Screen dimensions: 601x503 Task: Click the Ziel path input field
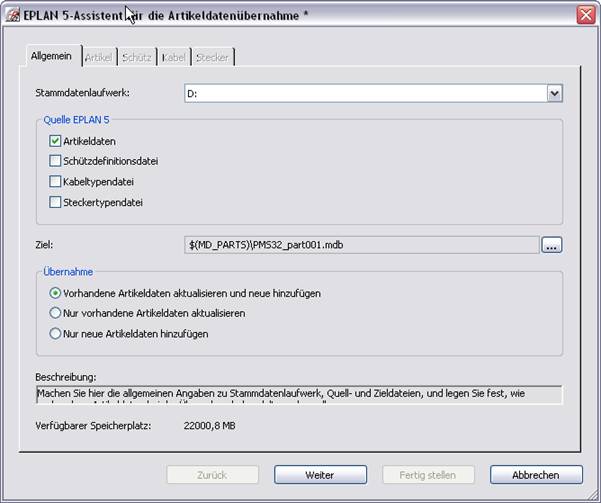360,244
